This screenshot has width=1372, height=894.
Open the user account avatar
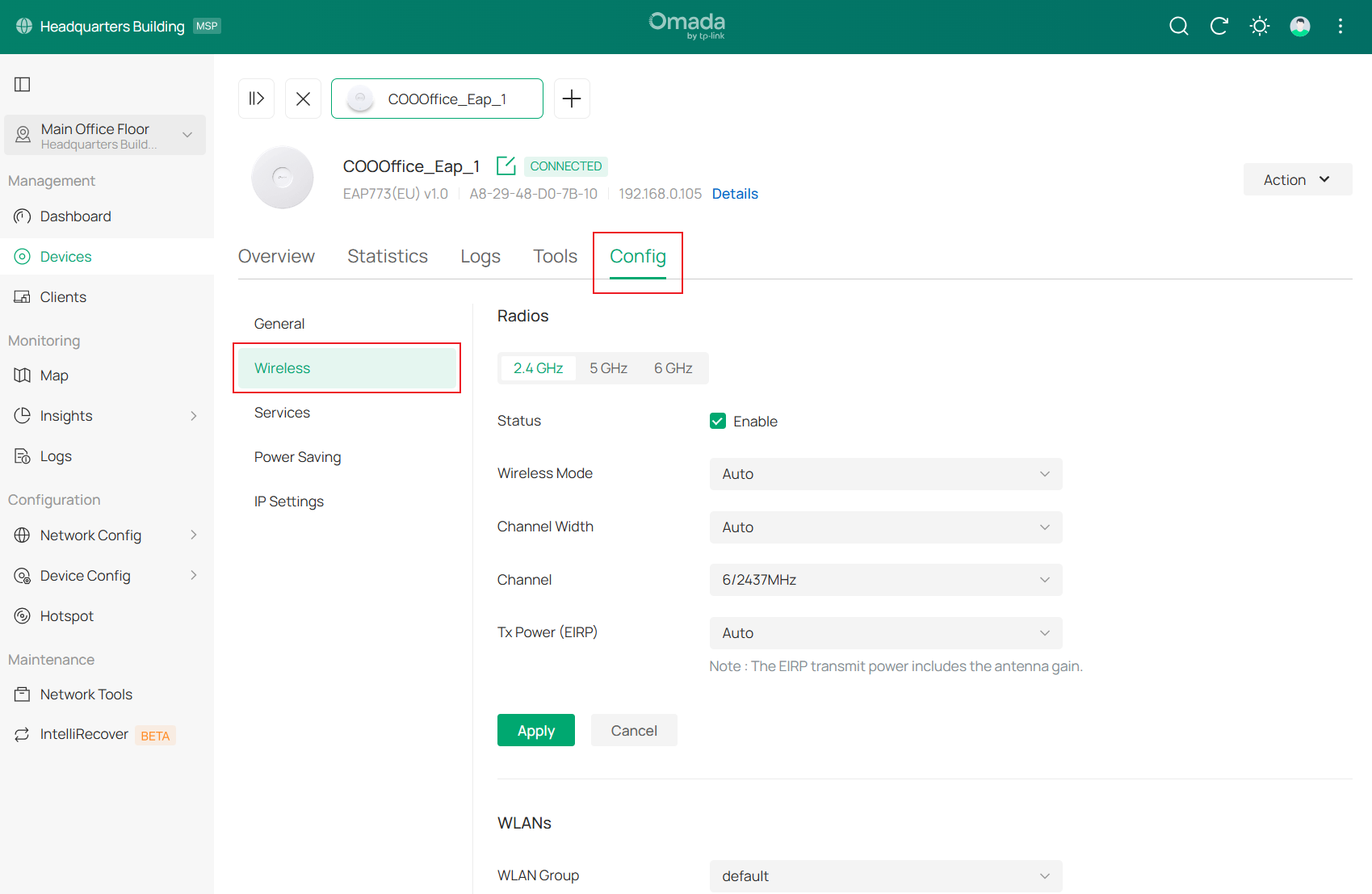tap(1299, 27)
